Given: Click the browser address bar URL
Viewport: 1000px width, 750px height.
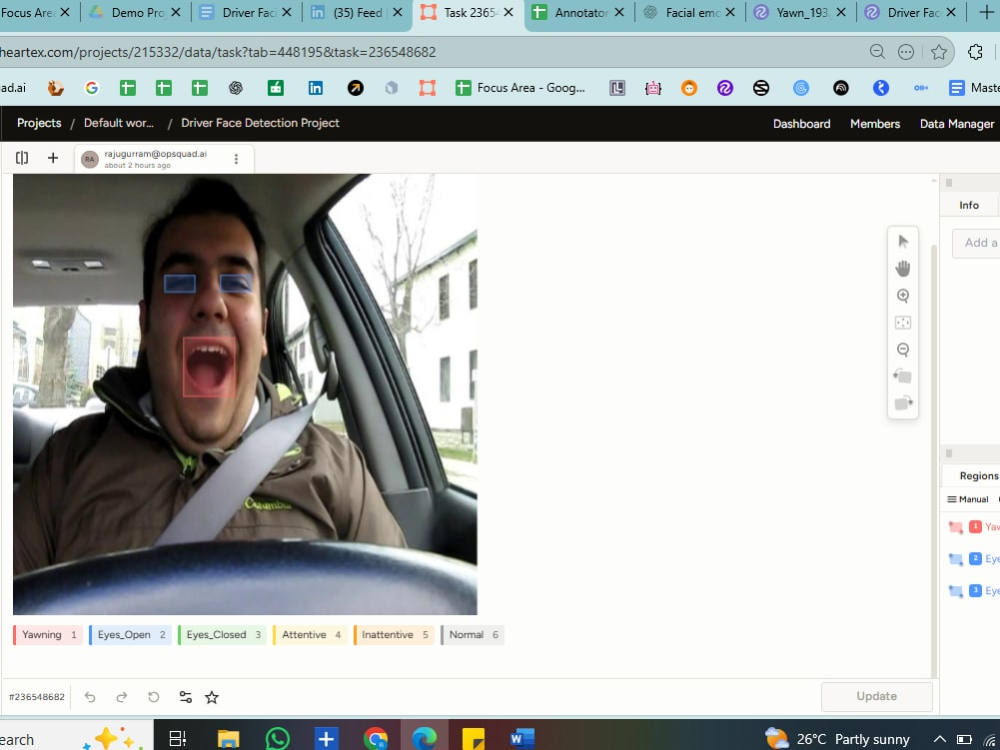Looking at the screenshot, I should coord(218,52).
